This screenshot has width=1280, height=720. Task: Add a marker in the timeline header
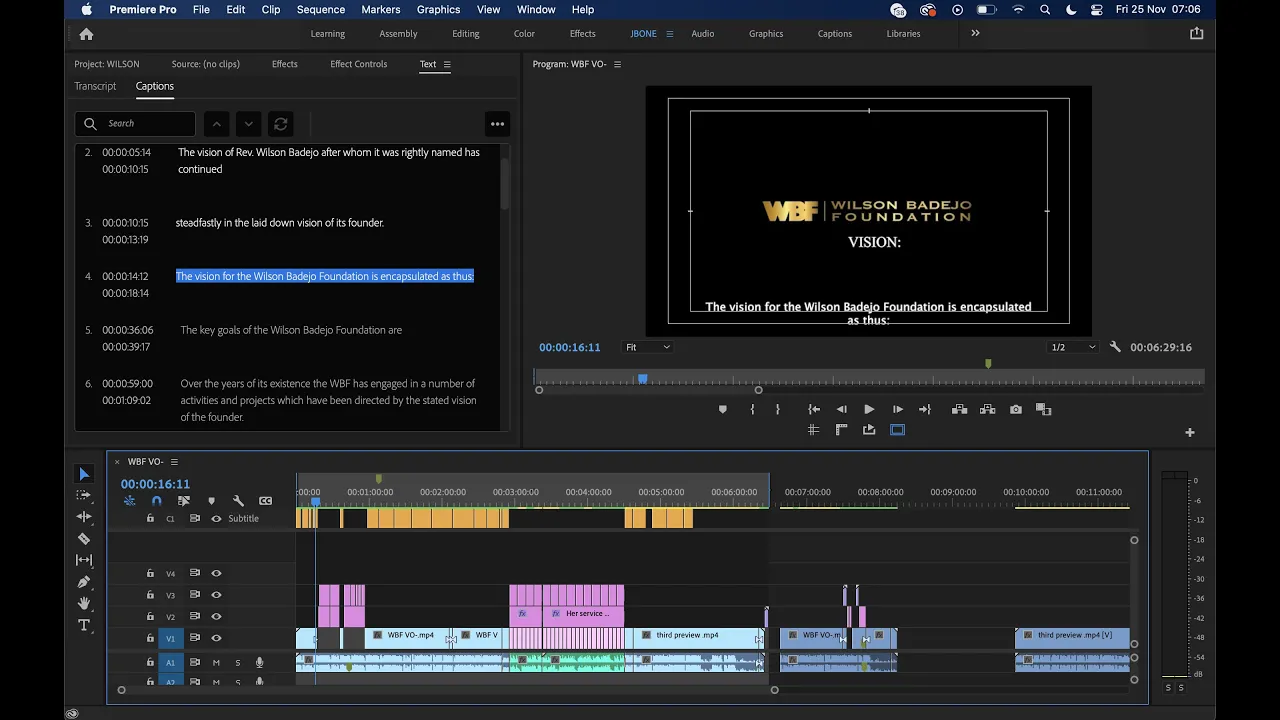pyautogui.click(x=211, y=501)
